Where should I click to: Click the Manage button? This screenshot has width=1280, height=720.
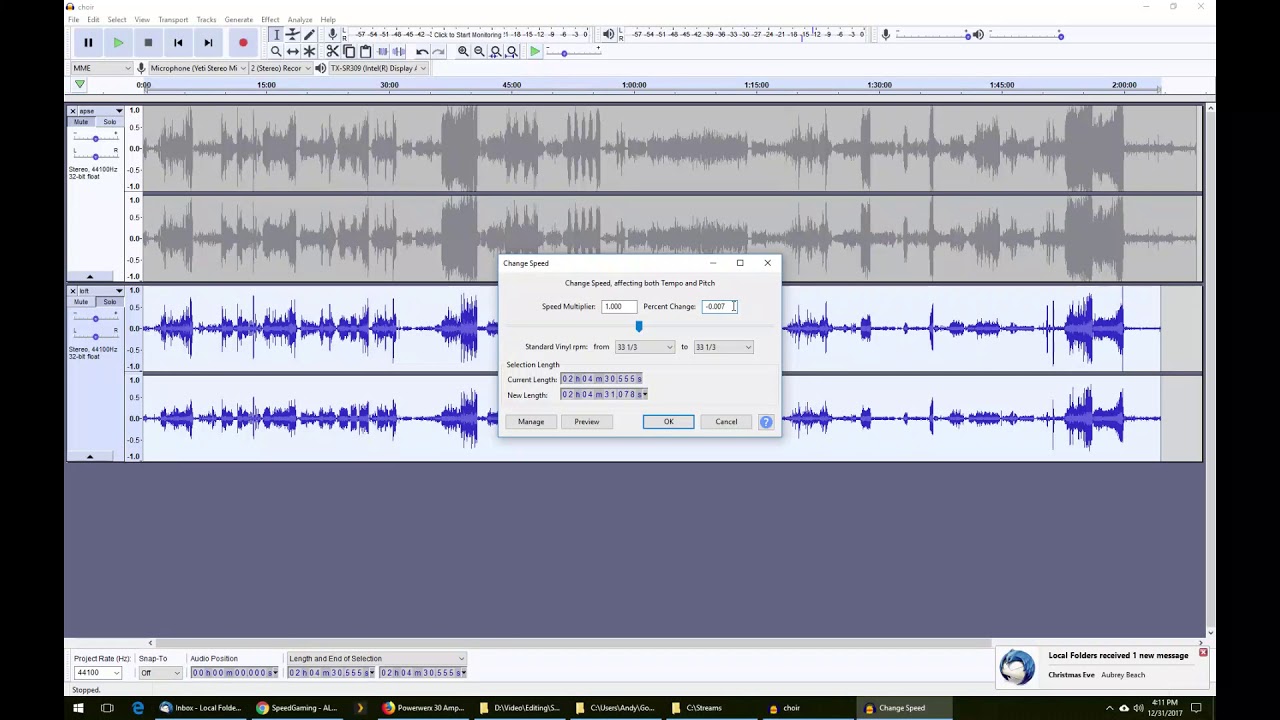[x=531, y=422]
